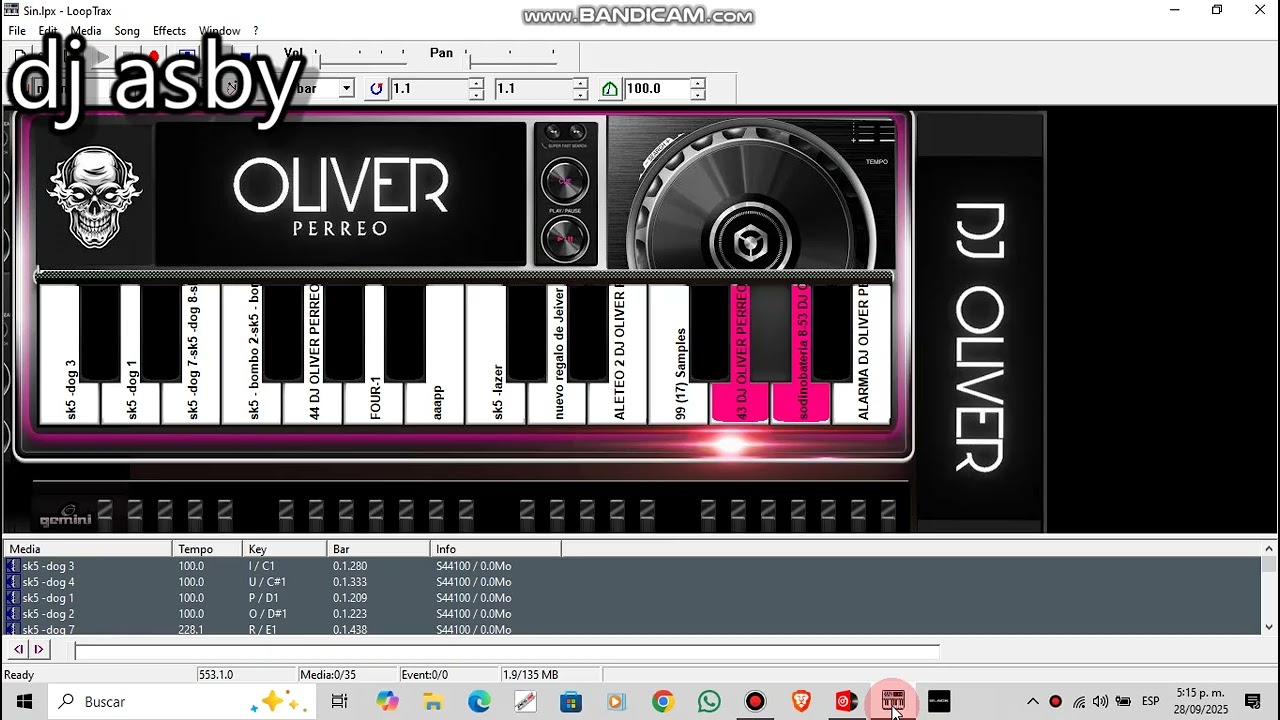Open the Edit menu
1280x720 pixels.
[47, 31]
